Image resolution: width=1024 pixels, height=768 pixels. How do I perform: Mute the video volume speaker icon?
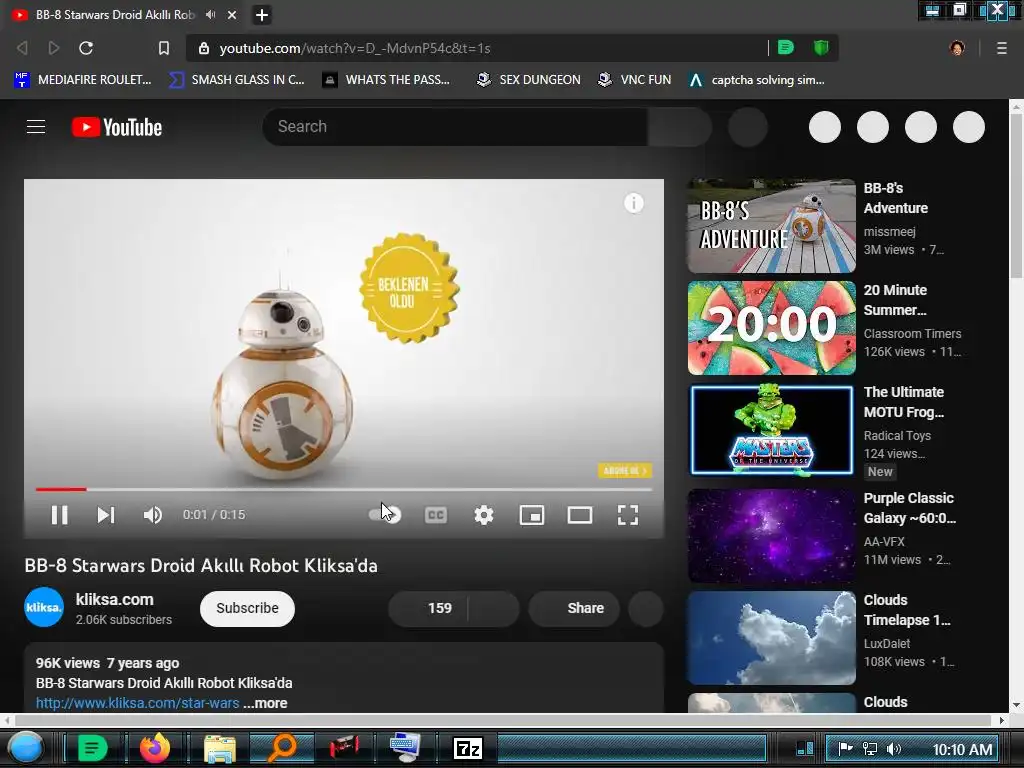click(x=152, y=515)
